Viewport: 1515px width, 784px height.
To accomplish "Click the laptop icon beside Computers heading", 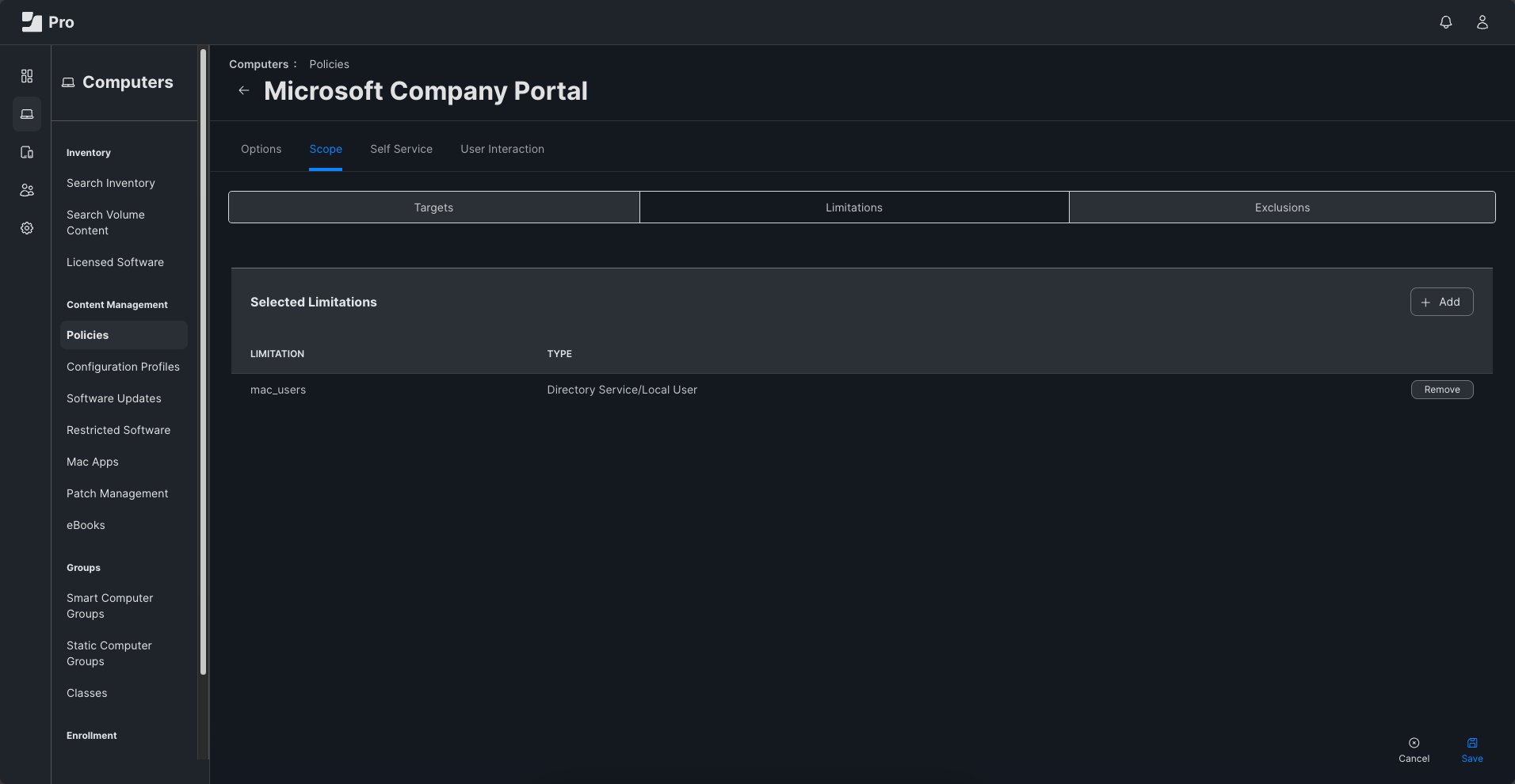I will coord(68,82).
